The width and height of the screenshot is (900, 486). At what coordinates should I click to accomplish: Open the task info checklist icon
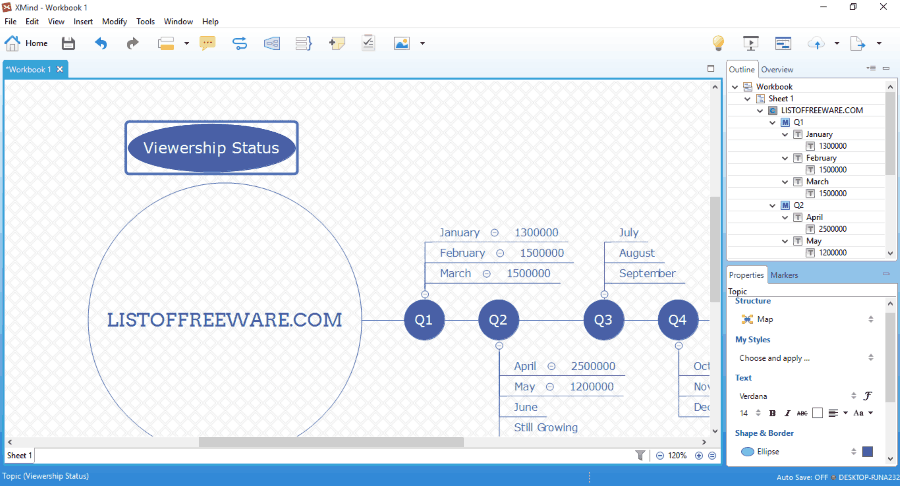click(x=368, y=43)
